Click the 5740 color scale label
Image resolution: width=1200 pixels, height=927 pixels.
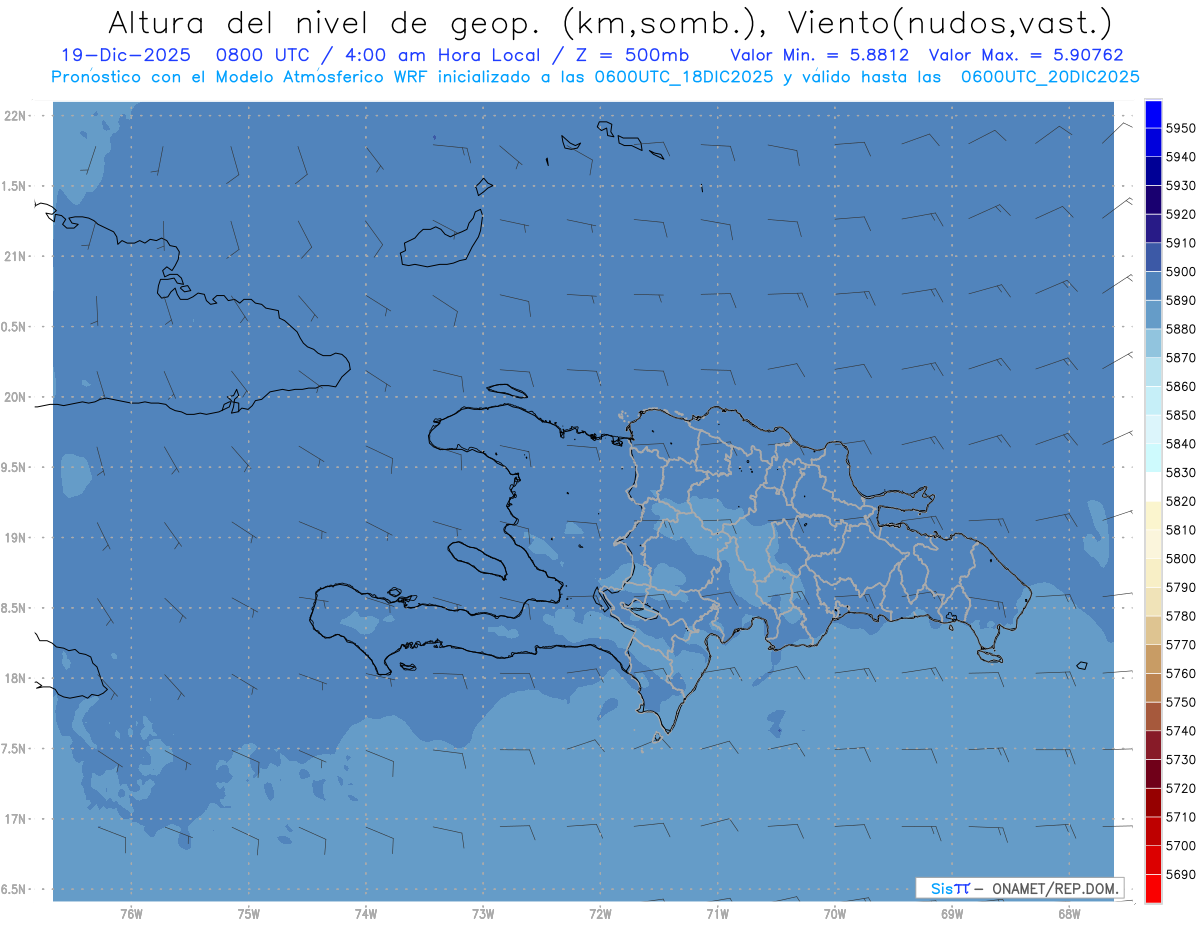click(x=1180, y=731)
